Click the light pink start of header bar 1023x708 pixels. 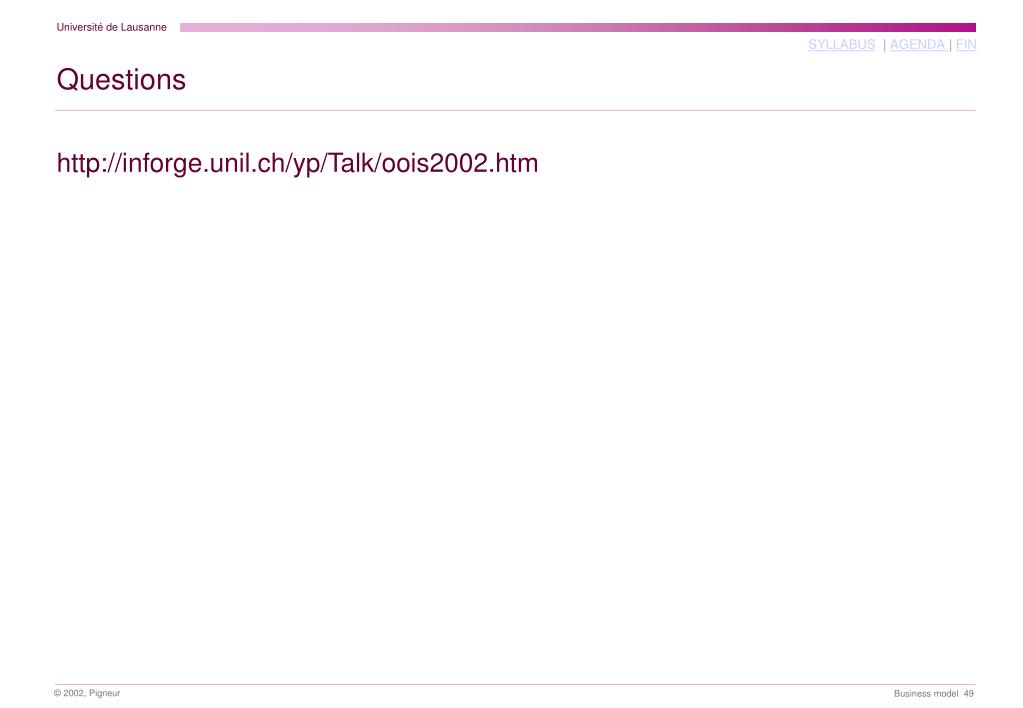(209, 27)
